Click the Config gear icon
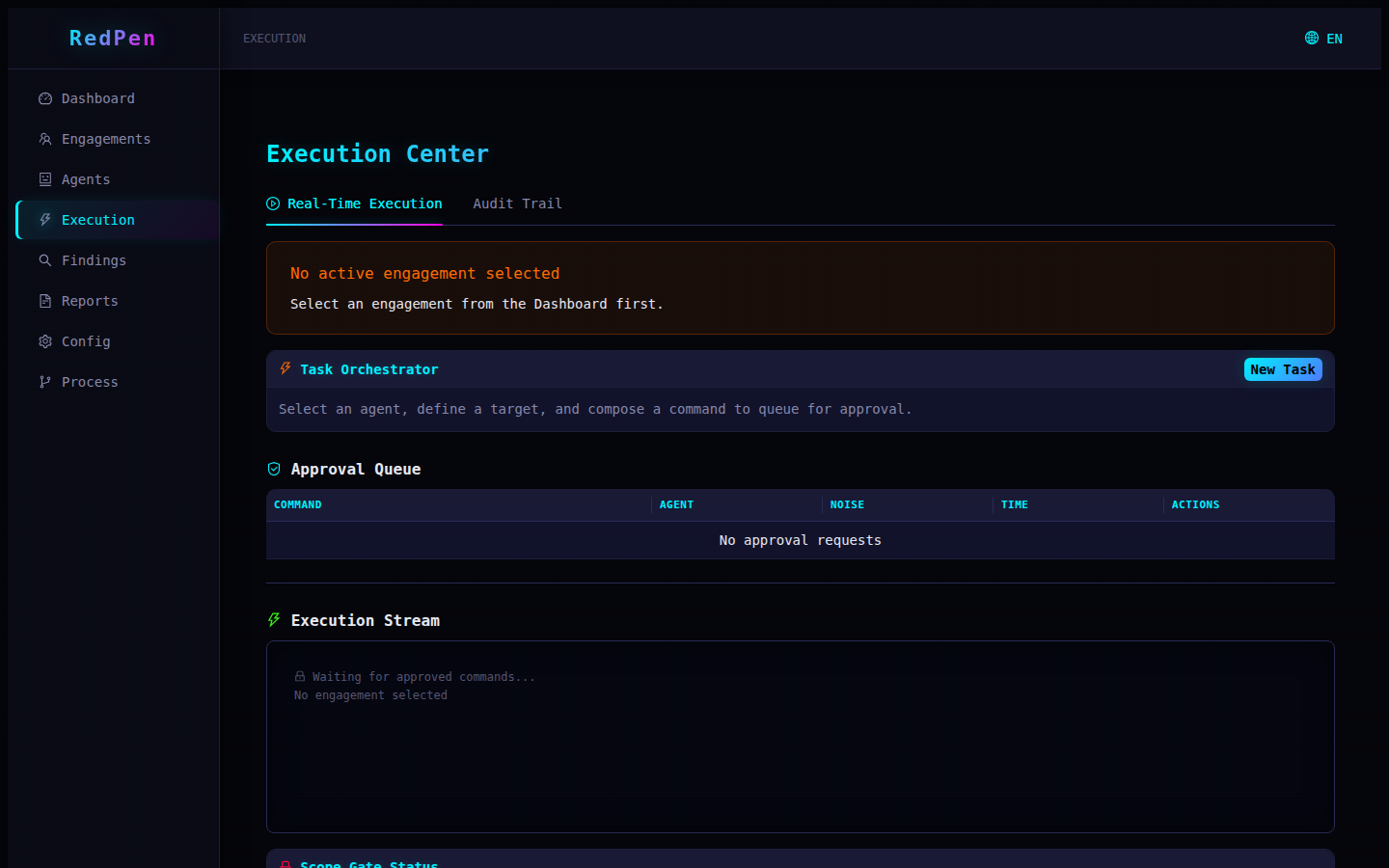Viewport: 1389px width, 868px height. (x=45, y=341)
